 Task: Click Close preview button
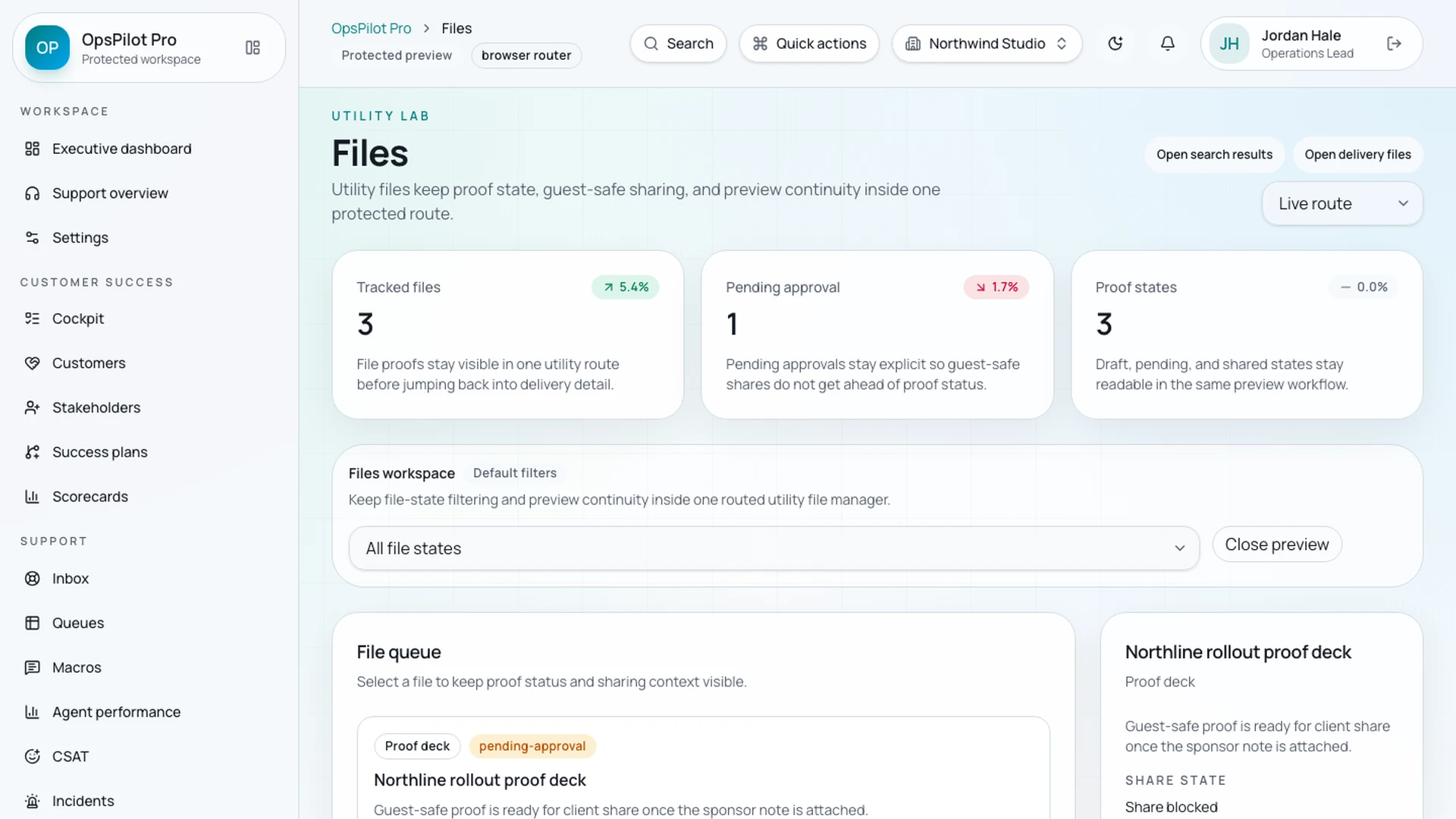pyautogui.click(x=1277, y=544)
